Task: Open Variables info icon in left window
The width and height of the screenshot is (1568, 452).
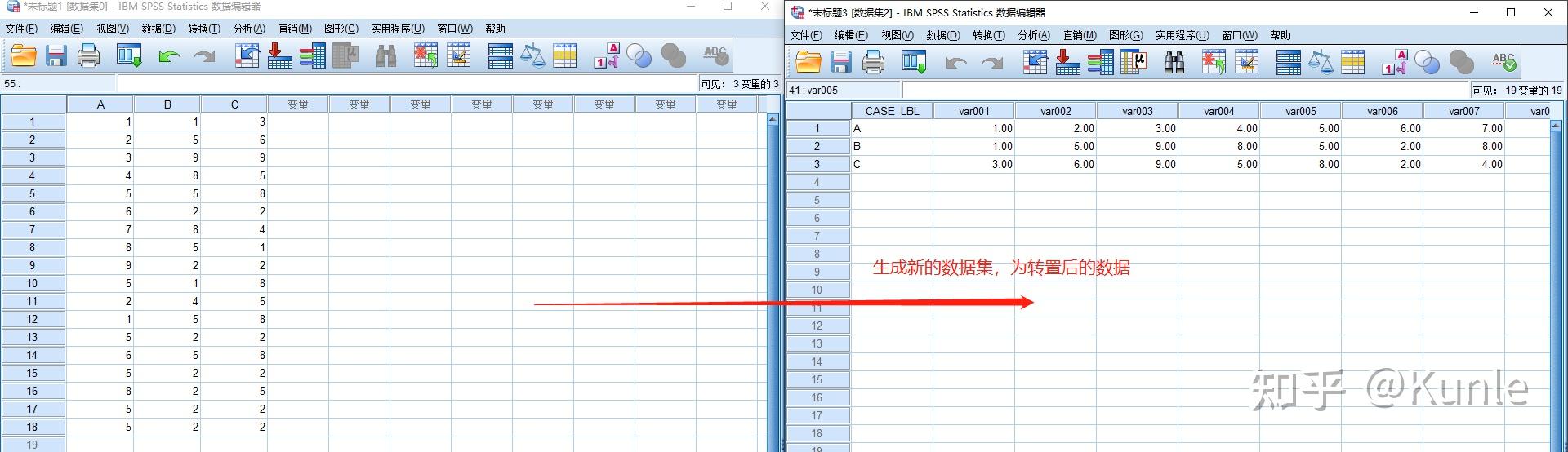Action: click(312, 55)
